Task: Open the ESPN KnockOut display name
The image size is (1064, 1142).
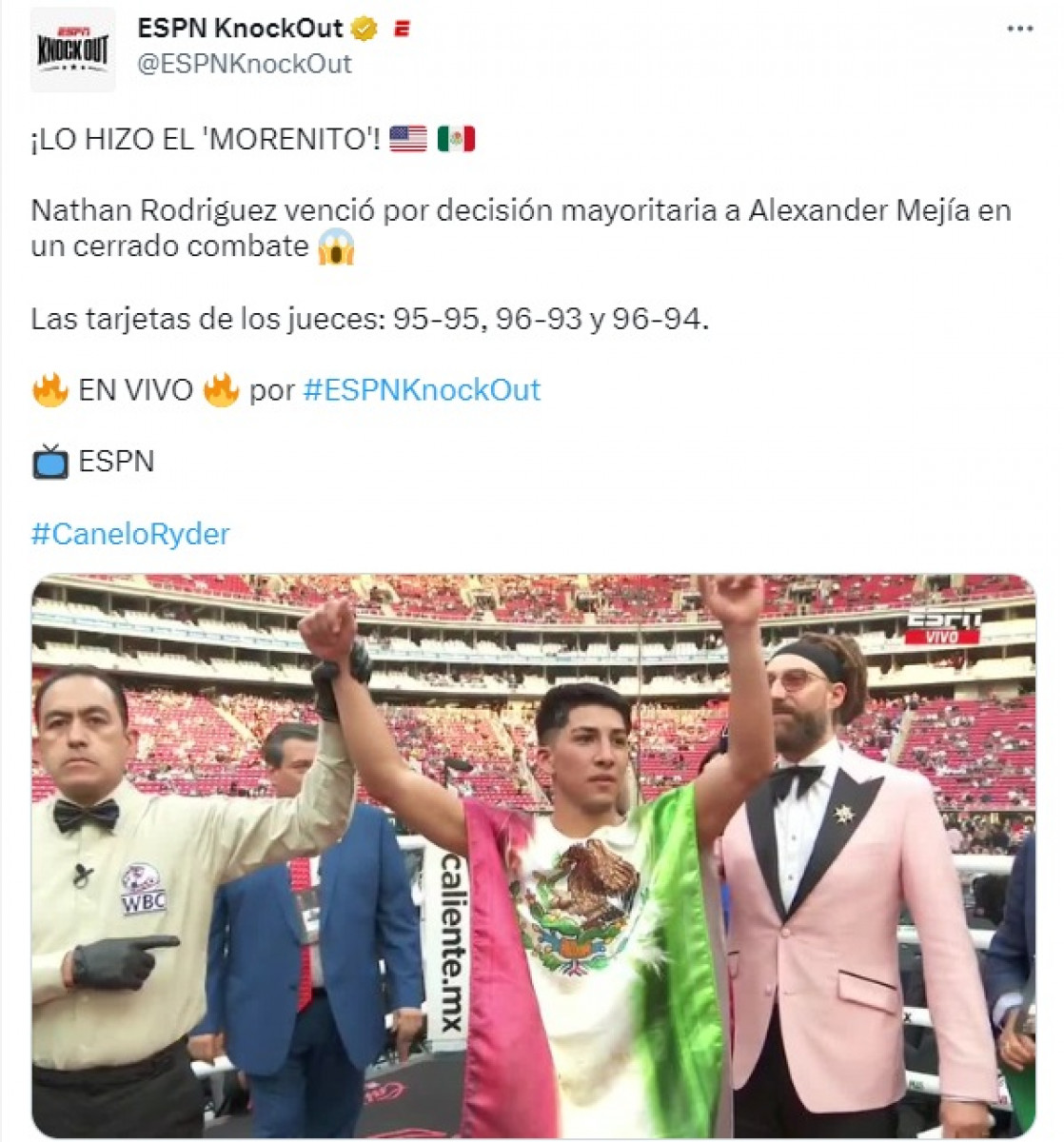Action: [240, 29]
